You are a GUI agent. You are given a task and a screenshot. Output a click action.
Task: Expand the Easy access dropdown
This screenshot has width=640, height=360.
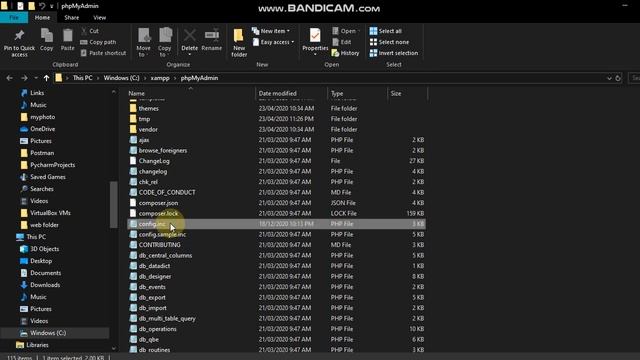click(273, 42)
